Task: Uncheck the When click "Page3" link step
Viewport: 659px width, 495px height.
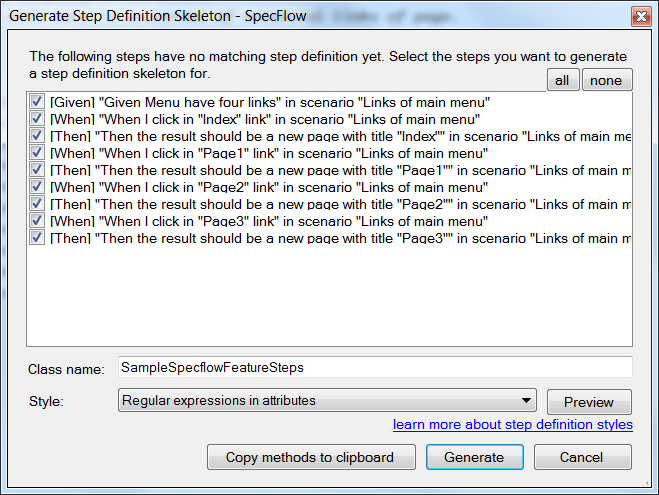Action: pos(37,221)
